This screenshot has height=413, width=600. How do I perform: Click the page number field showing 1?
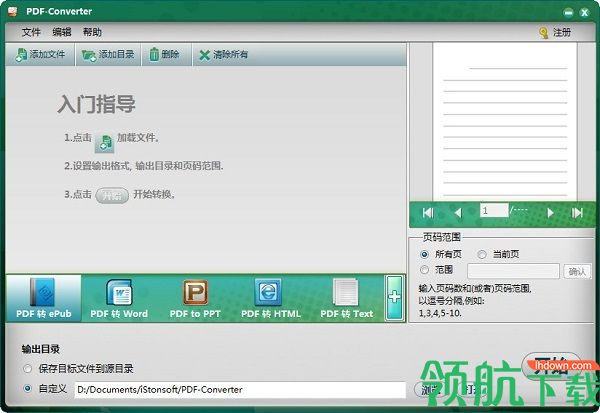(494, 211)
